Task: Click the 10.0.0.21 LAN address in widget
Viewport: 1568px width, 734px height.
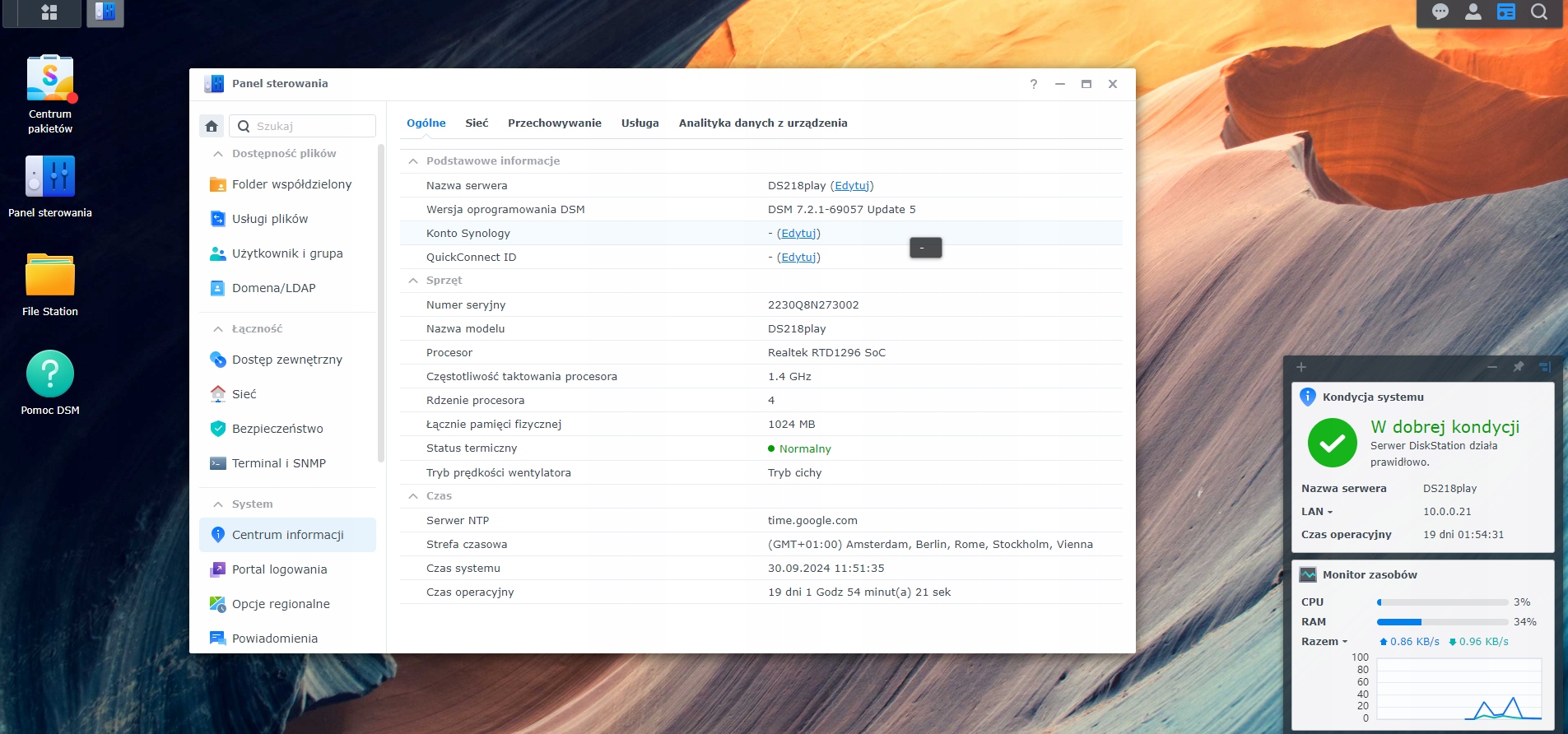Action: point(1447,512)
